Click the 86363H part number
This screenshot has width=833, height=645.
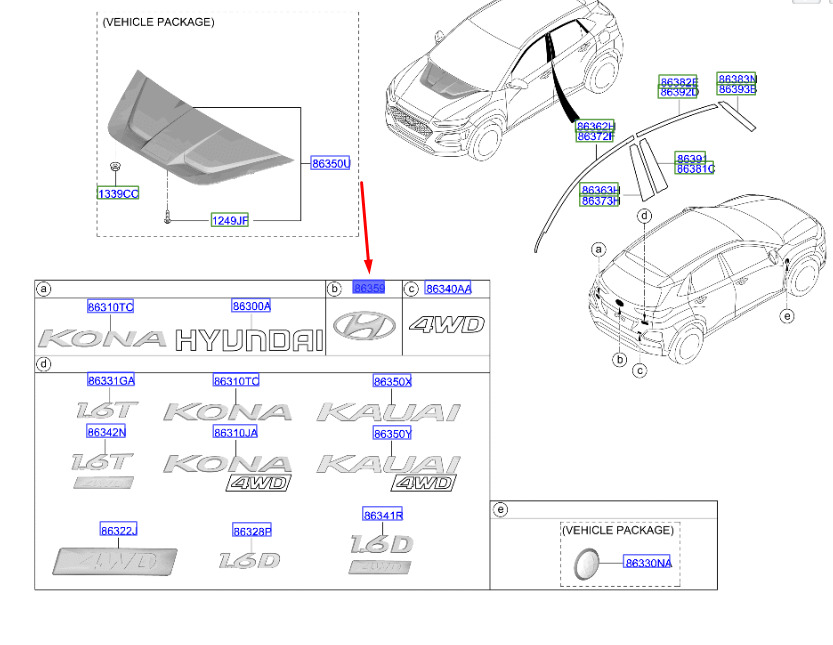point(599,190)
